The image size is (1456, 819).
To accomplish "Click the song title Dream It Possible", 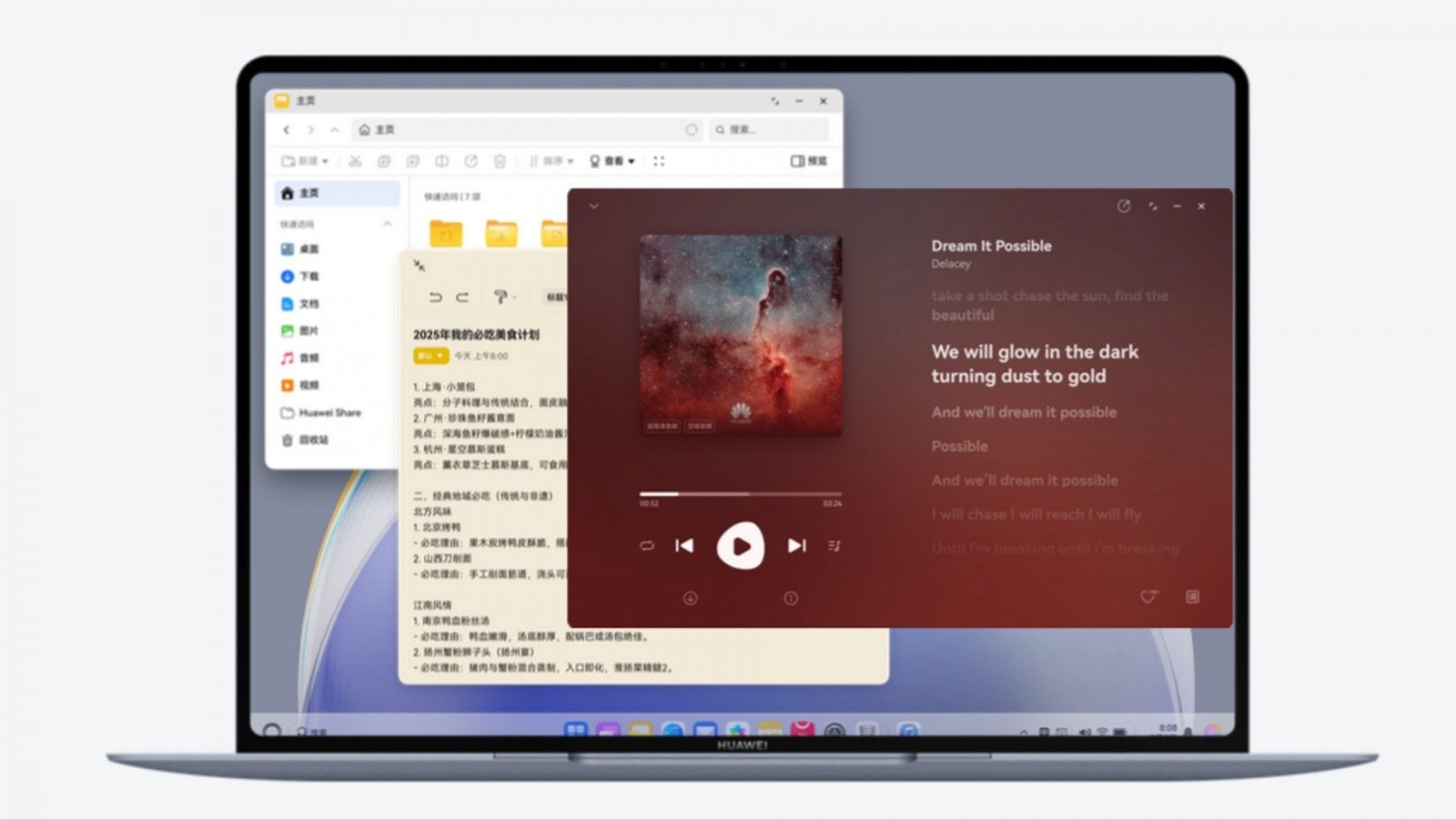I will pyautogui.click(x=991, y=246).
